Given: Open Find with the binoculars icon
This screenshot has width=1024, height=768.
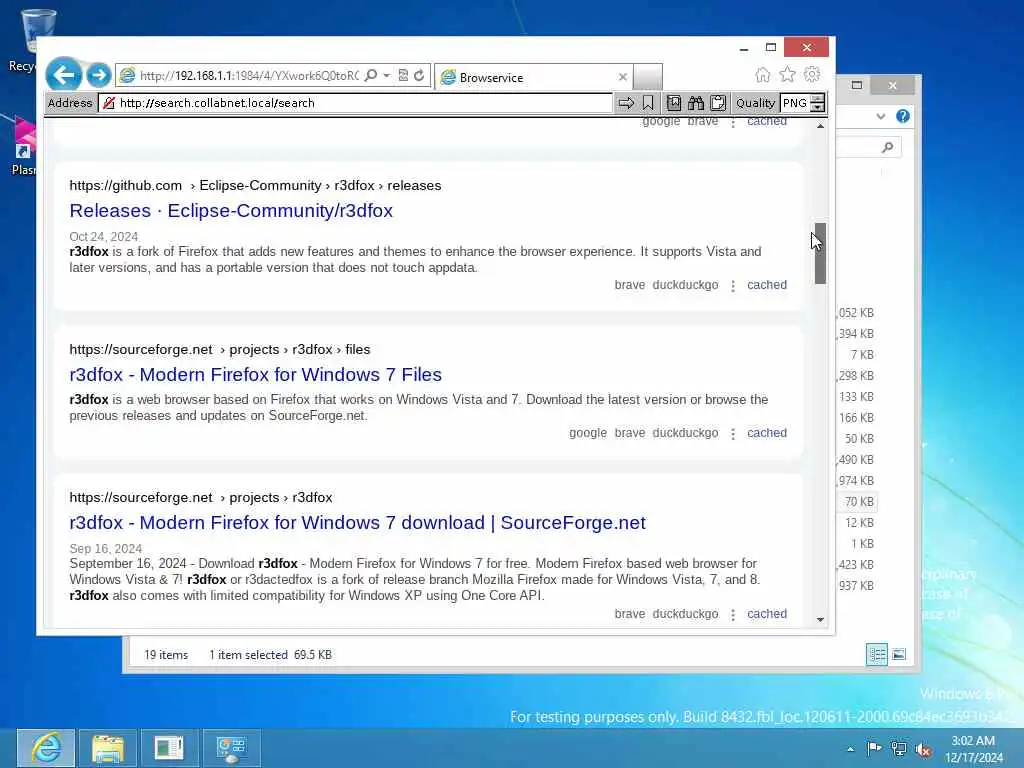Looking at the screenshot, I should (696, 103).
